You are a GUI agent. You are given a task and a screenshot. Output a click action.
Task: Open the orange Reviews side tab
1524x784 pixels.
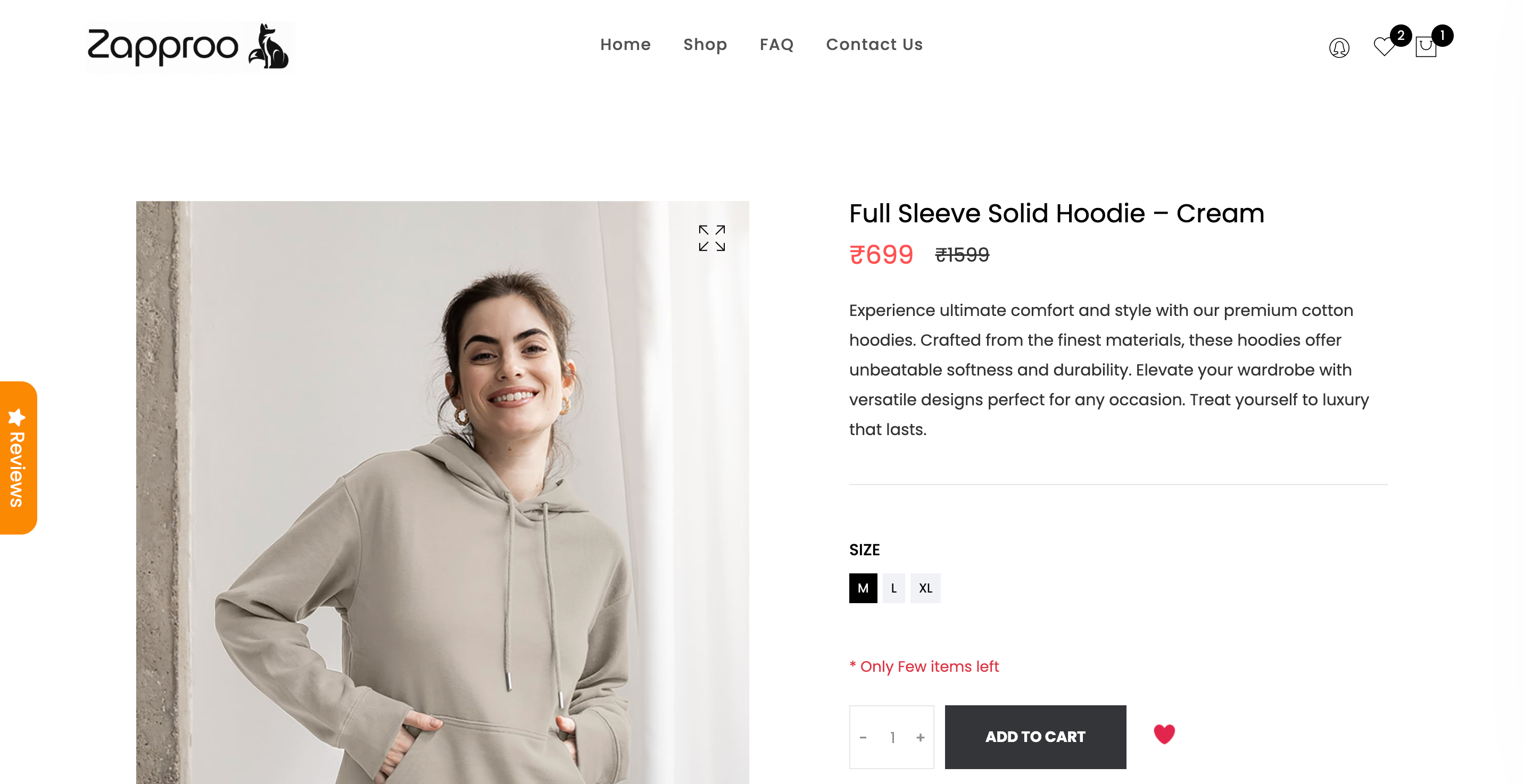18,457
